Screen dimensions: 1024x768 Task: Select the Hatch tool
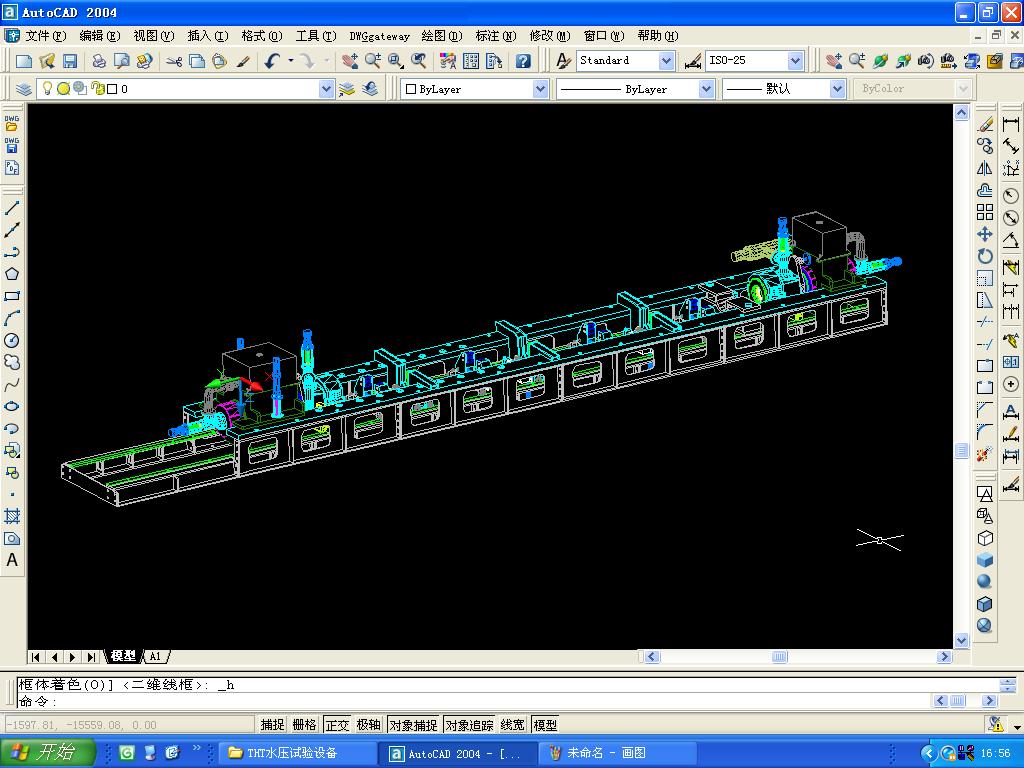click(12, 516)
